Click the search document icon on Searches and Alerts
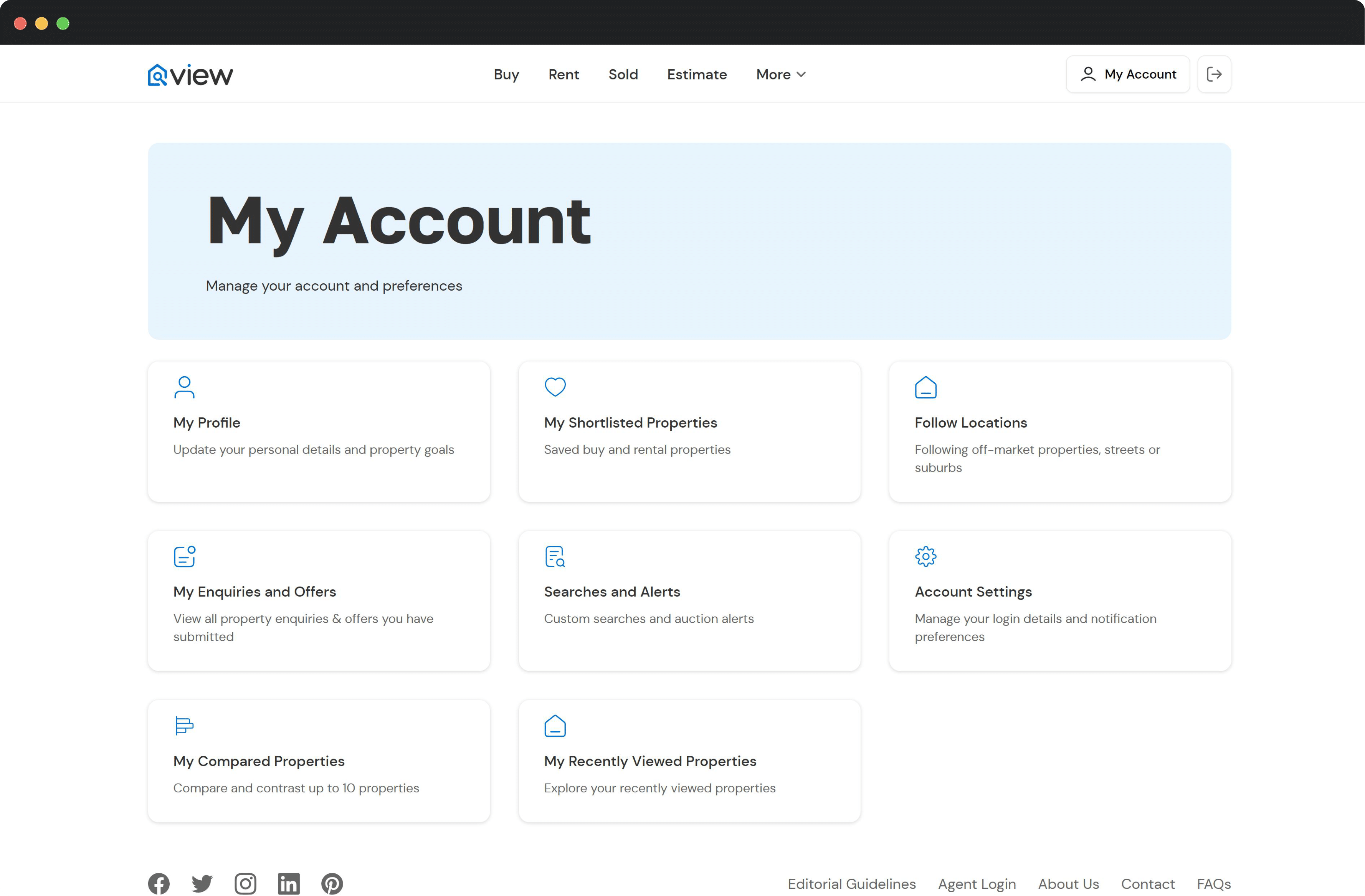 pos(555,556)
